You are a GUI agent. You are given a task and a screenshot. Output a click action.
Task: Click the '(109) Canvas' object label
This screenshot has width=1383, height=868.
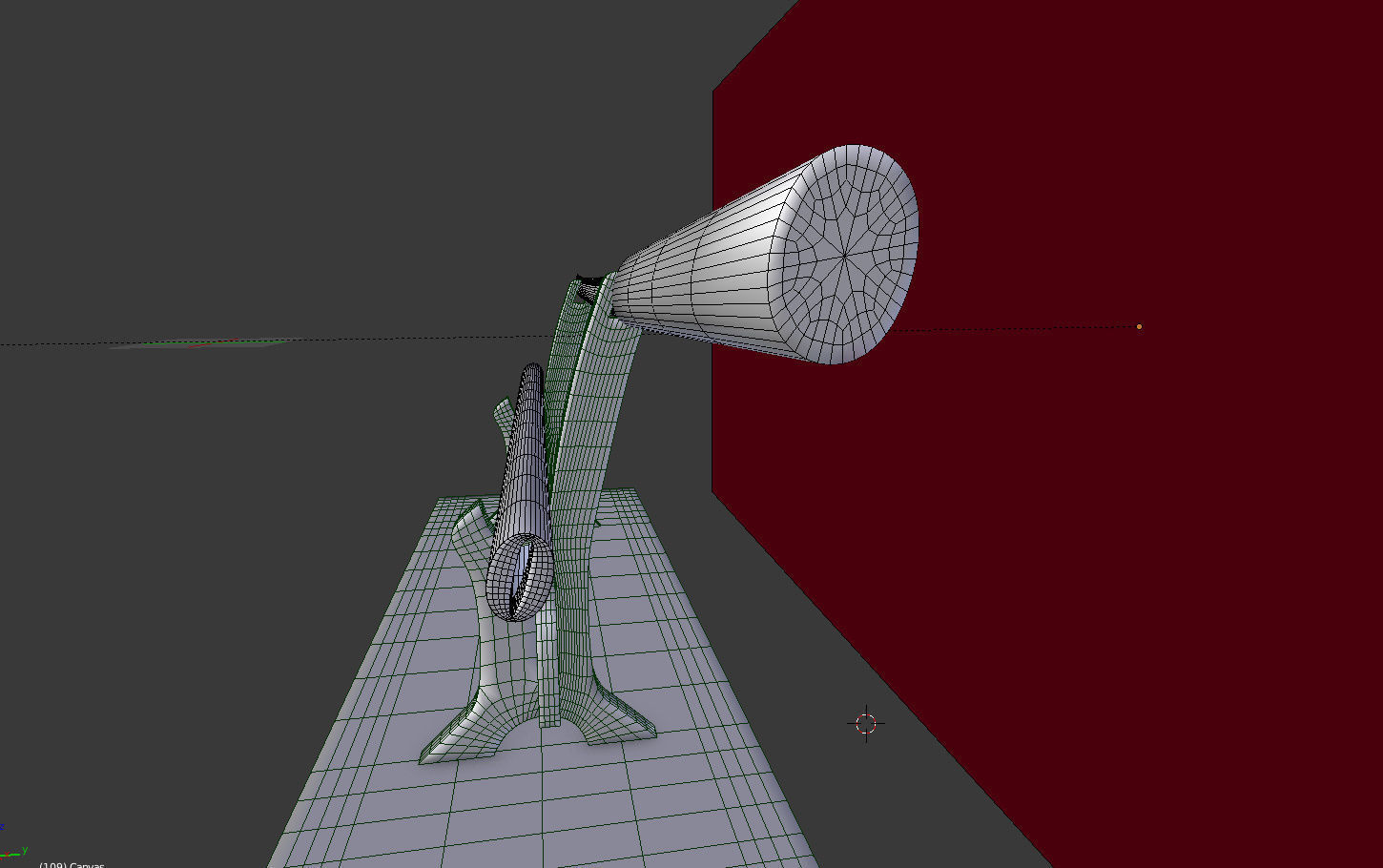pos(72,864)
